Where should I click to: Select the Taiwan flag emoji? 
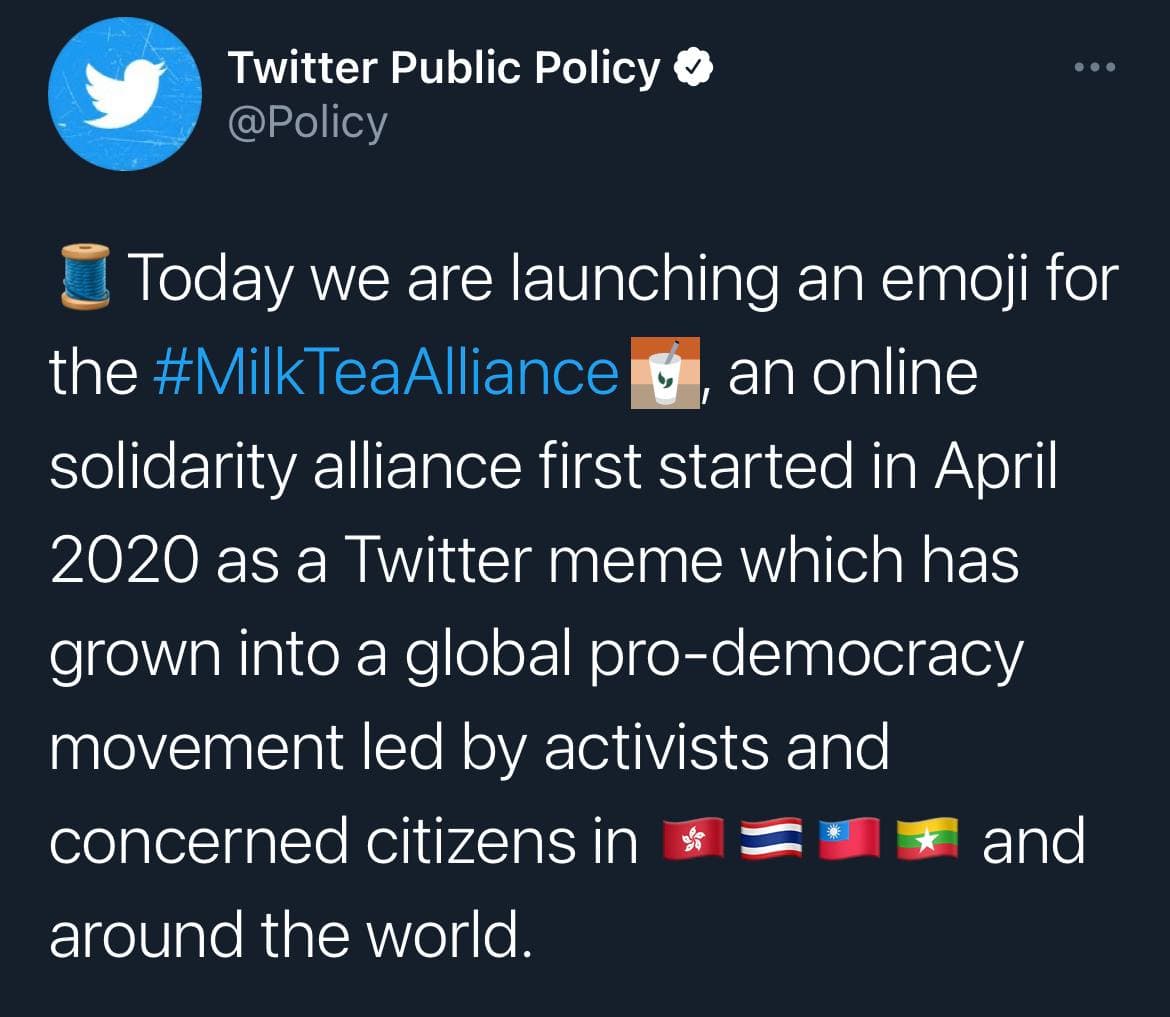click(848, 840)
